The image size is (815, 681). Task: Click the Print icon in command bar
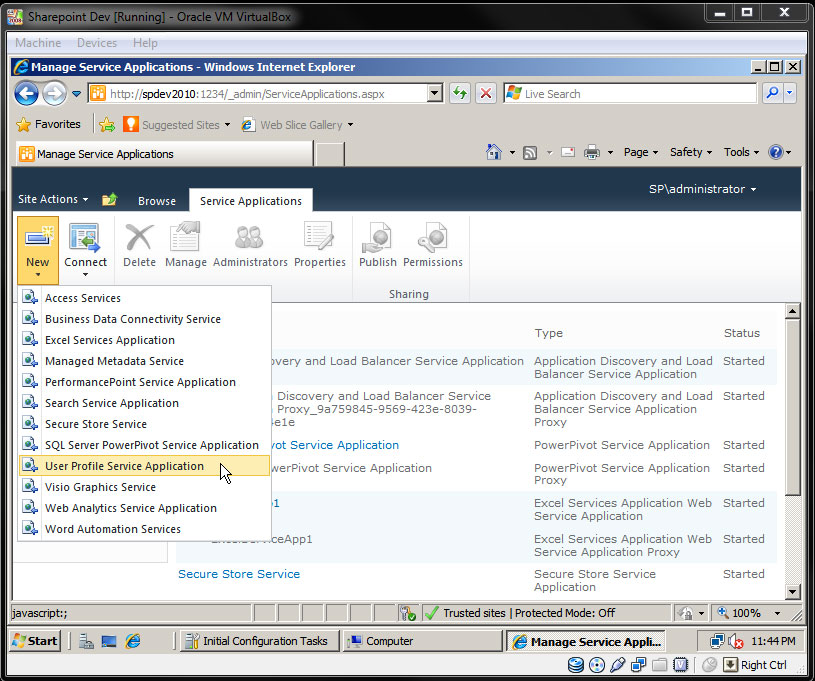(591, 152)
